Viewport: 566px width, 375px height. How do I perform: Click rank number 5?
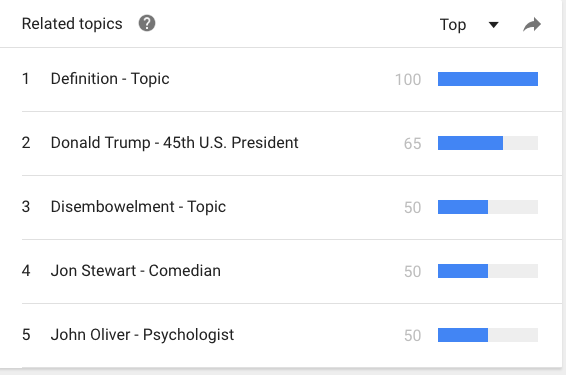point(26,335)
